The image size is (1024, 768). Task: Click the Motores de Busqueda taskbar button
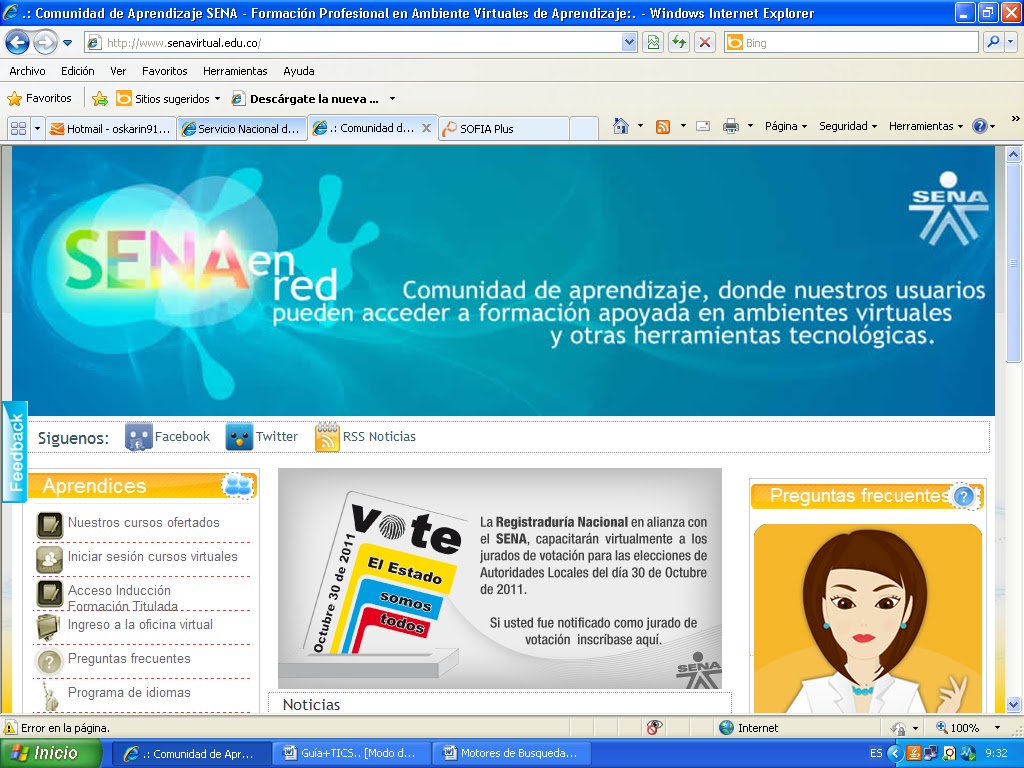click(x=512, y=751)
